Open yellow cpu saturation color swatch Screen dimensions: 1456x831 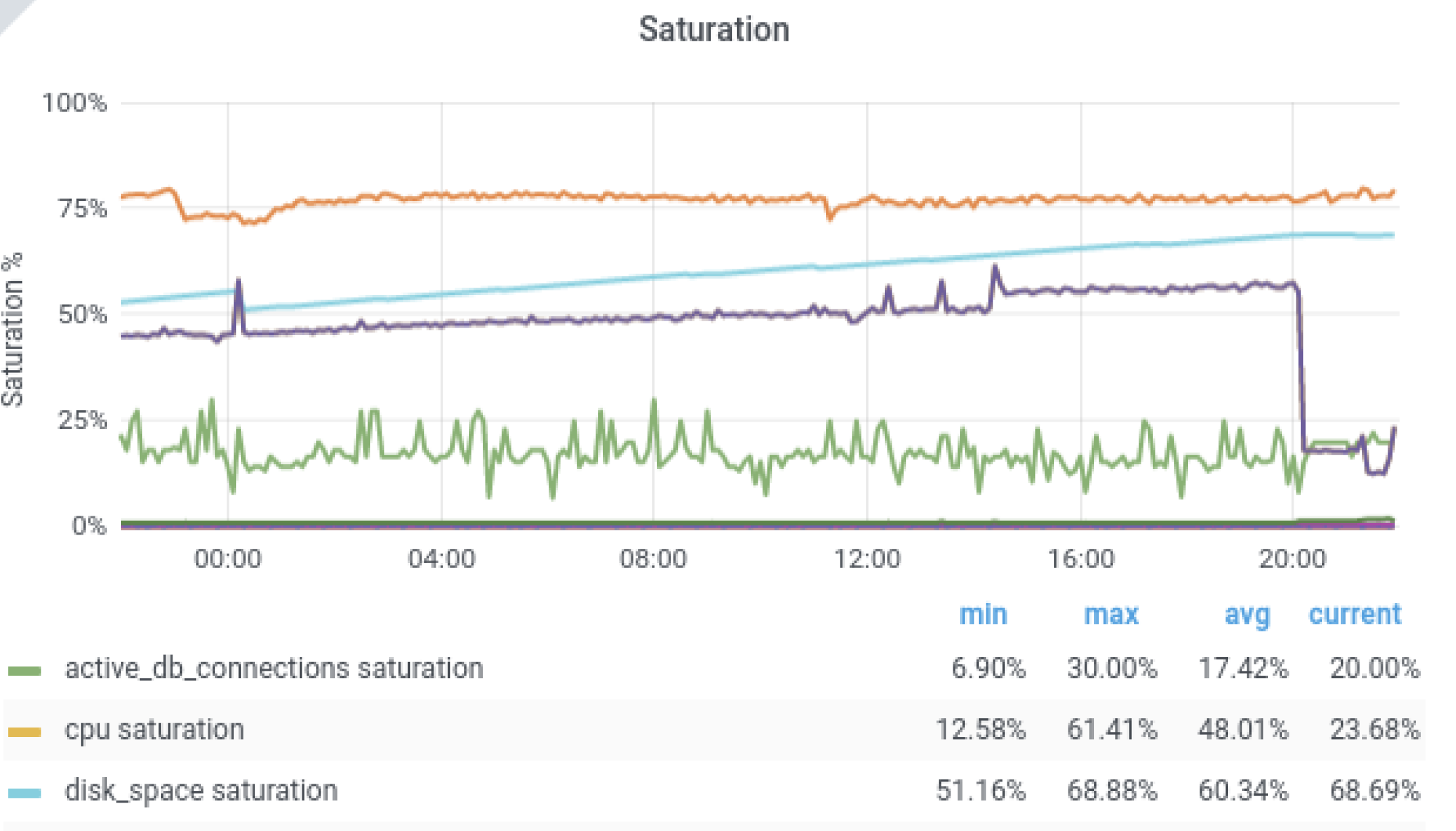tap(25, 732)
